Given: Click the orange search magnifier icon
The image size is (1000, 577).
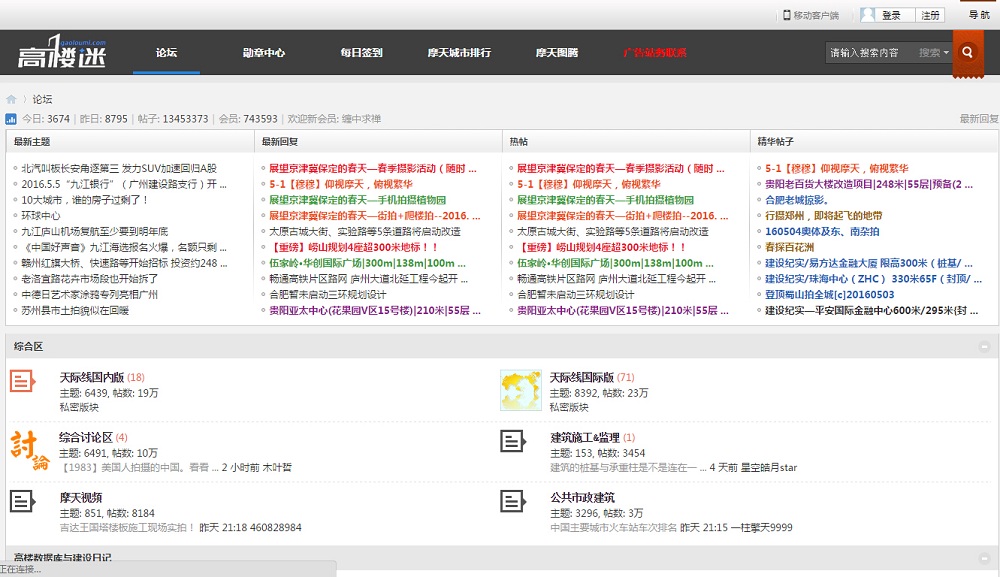Looking at the screenshot, I should click(x=967, y=52).
